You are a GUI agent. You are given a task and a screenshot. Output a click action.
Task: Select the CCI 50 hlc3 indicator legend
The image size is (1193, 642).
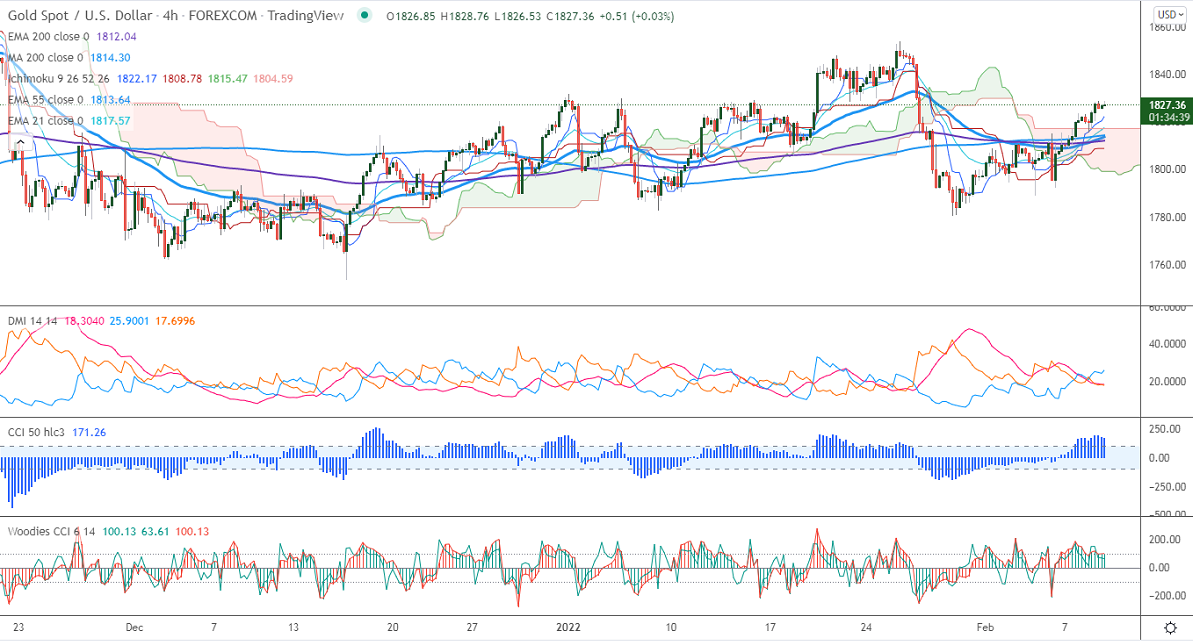(37, 432)
